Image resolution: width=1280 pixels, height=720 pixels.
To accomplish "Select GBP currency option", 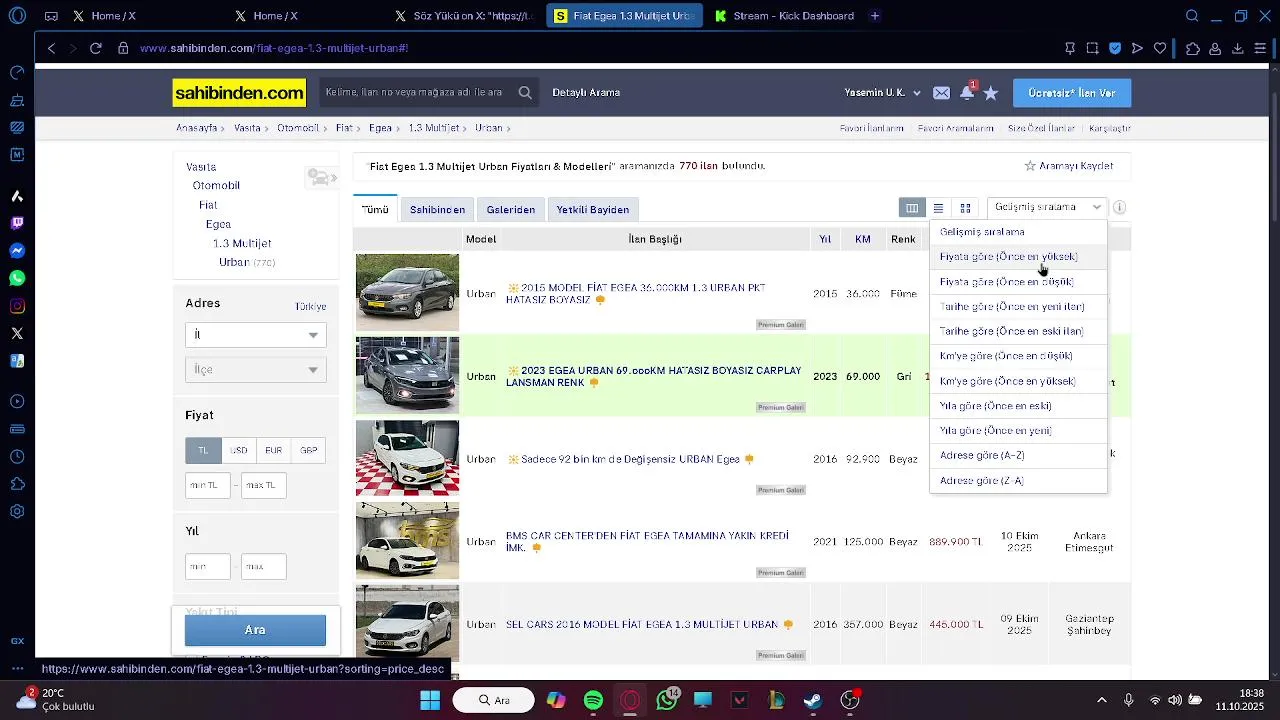I will (308, 450).
